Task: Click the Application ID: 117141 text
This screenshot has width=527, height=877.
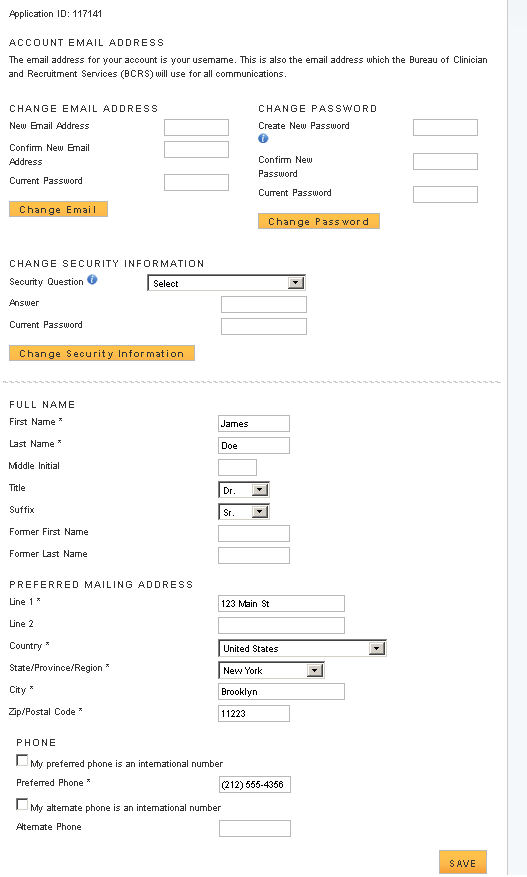Action: [x=55, y=13]
